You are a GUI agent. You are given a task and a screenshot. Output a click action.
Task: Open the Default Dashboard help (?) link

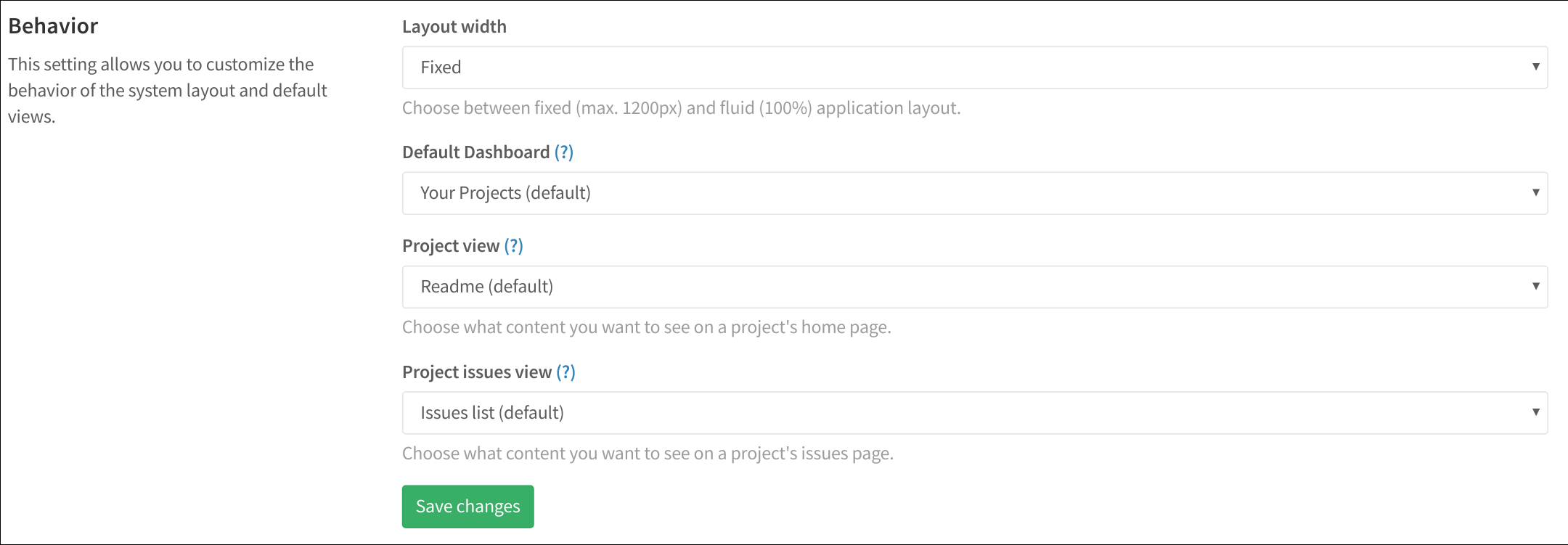564,152
